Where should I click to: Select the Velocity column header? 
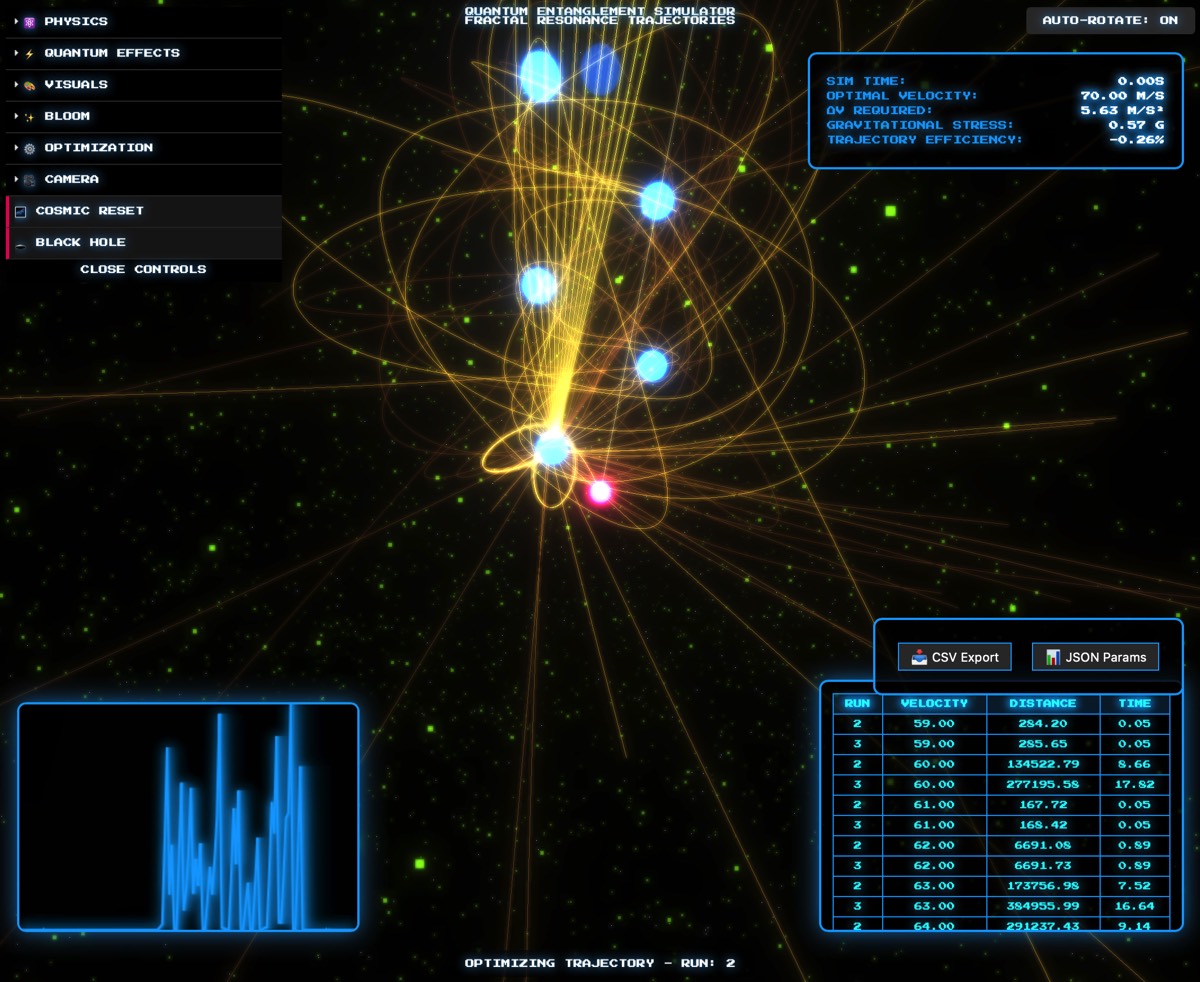point(934,703)
